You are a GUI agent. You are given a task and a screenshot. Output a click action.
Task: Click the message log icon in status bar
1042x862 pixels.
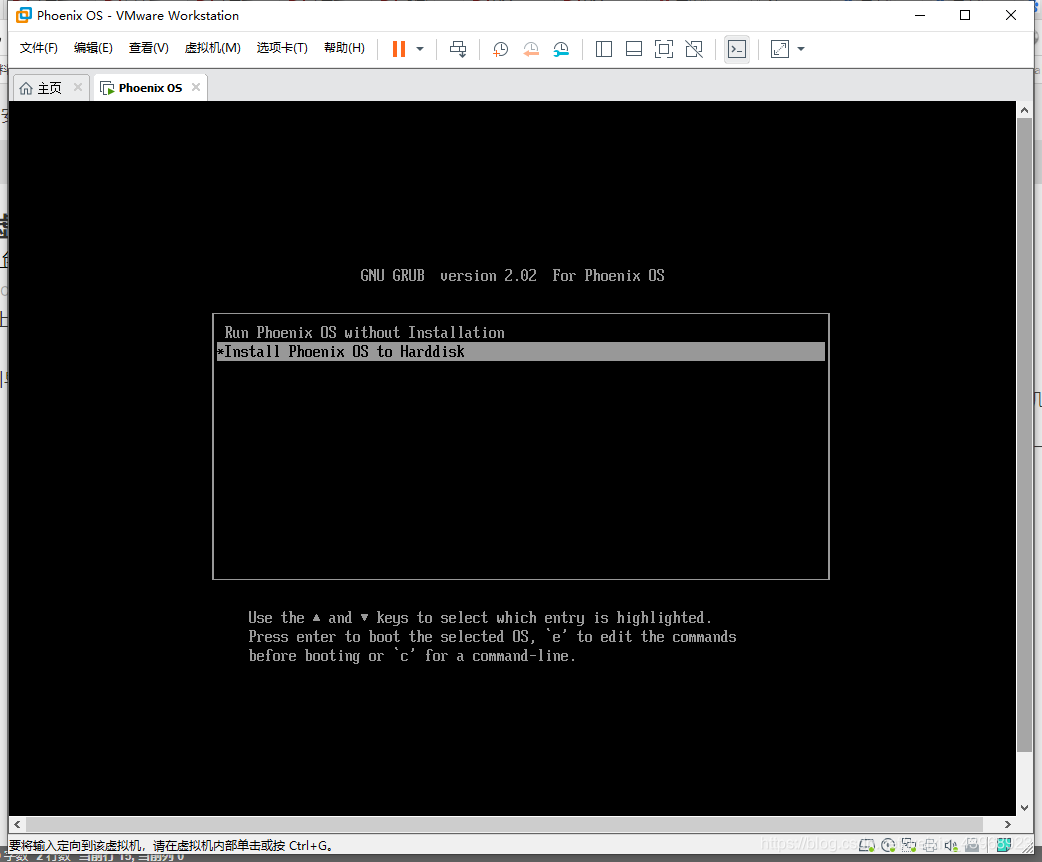[x=1003, y=845]
